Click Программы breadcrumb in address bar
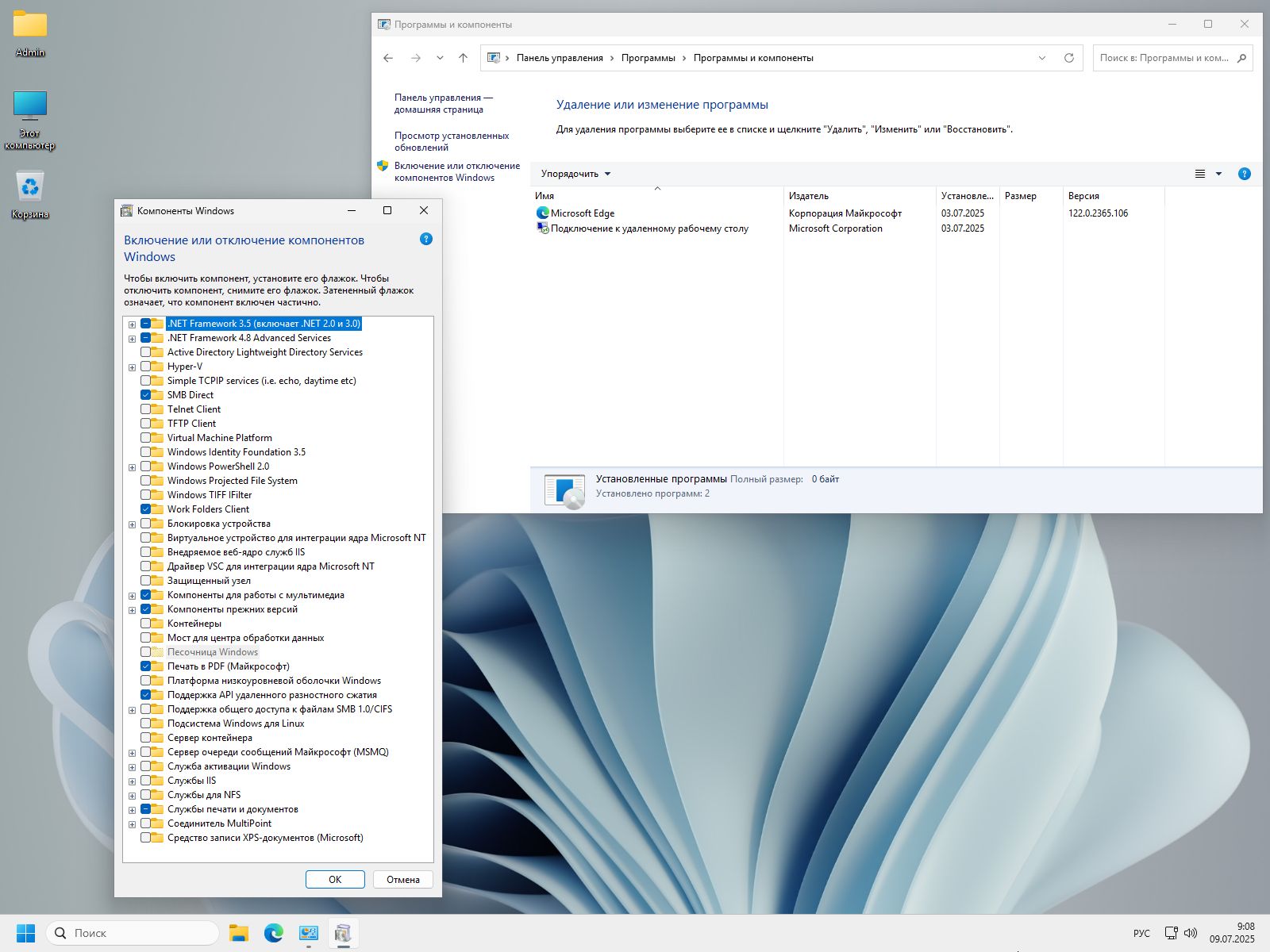The width and height of the screenshot is (1270, 952). [x=648, y=58]
